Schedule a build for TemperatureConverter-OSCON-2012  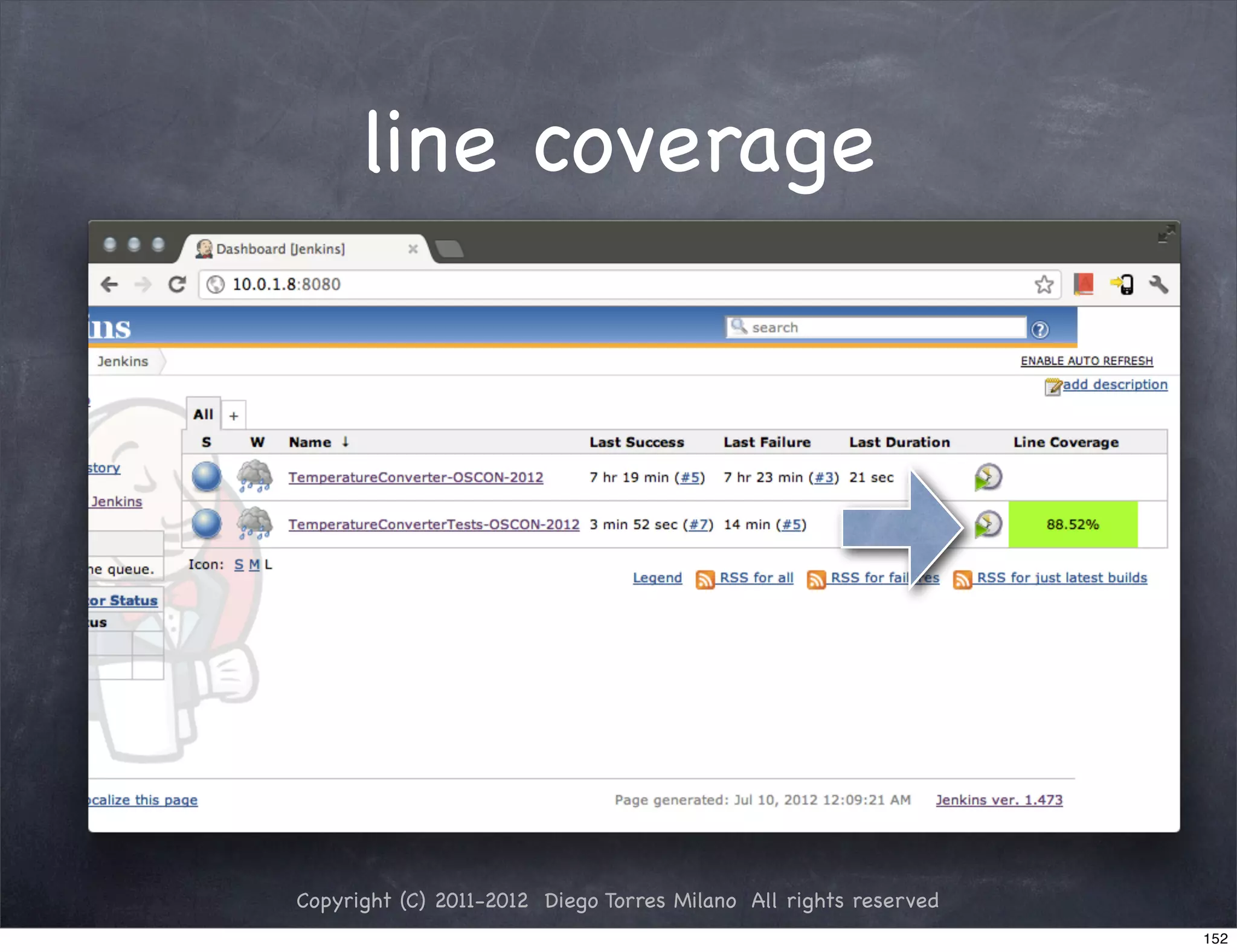988,477
